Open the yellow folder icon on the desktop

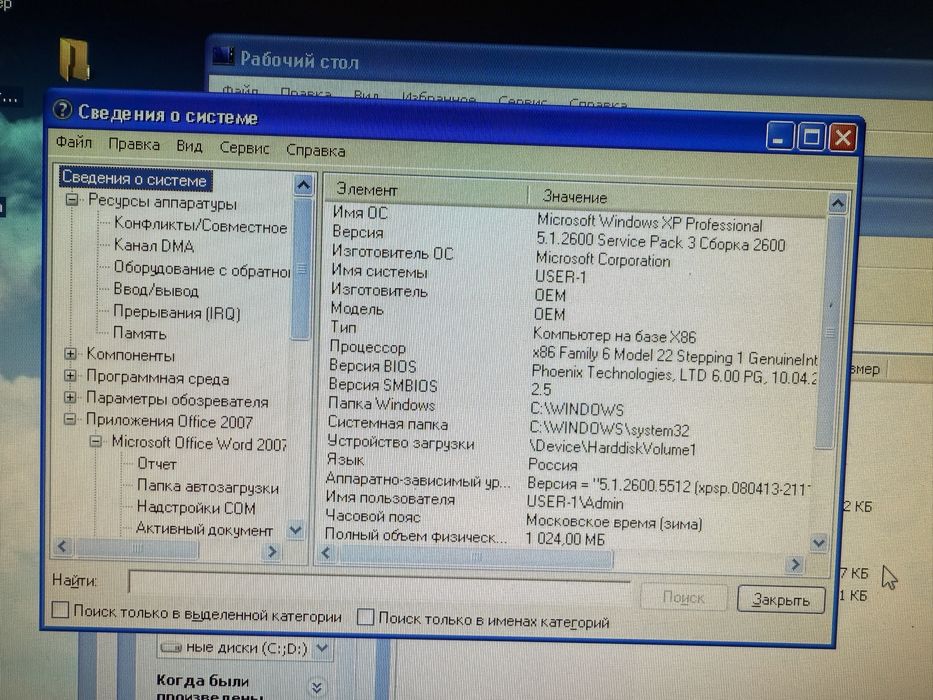coord(74,59)
